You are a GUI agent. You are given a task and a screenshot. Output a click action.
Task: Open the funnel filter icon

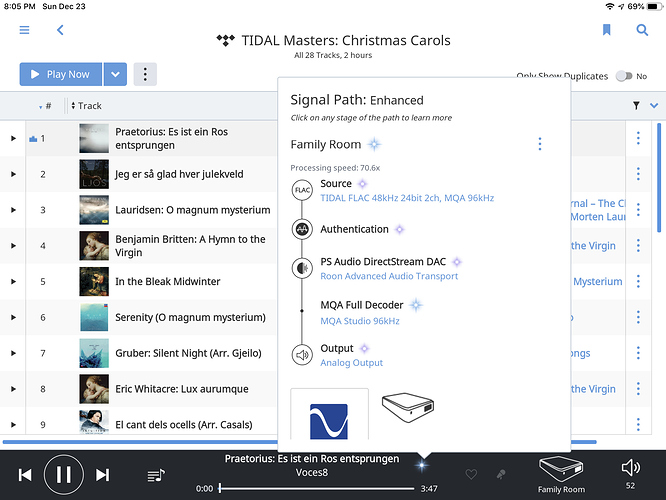[636, 105]
